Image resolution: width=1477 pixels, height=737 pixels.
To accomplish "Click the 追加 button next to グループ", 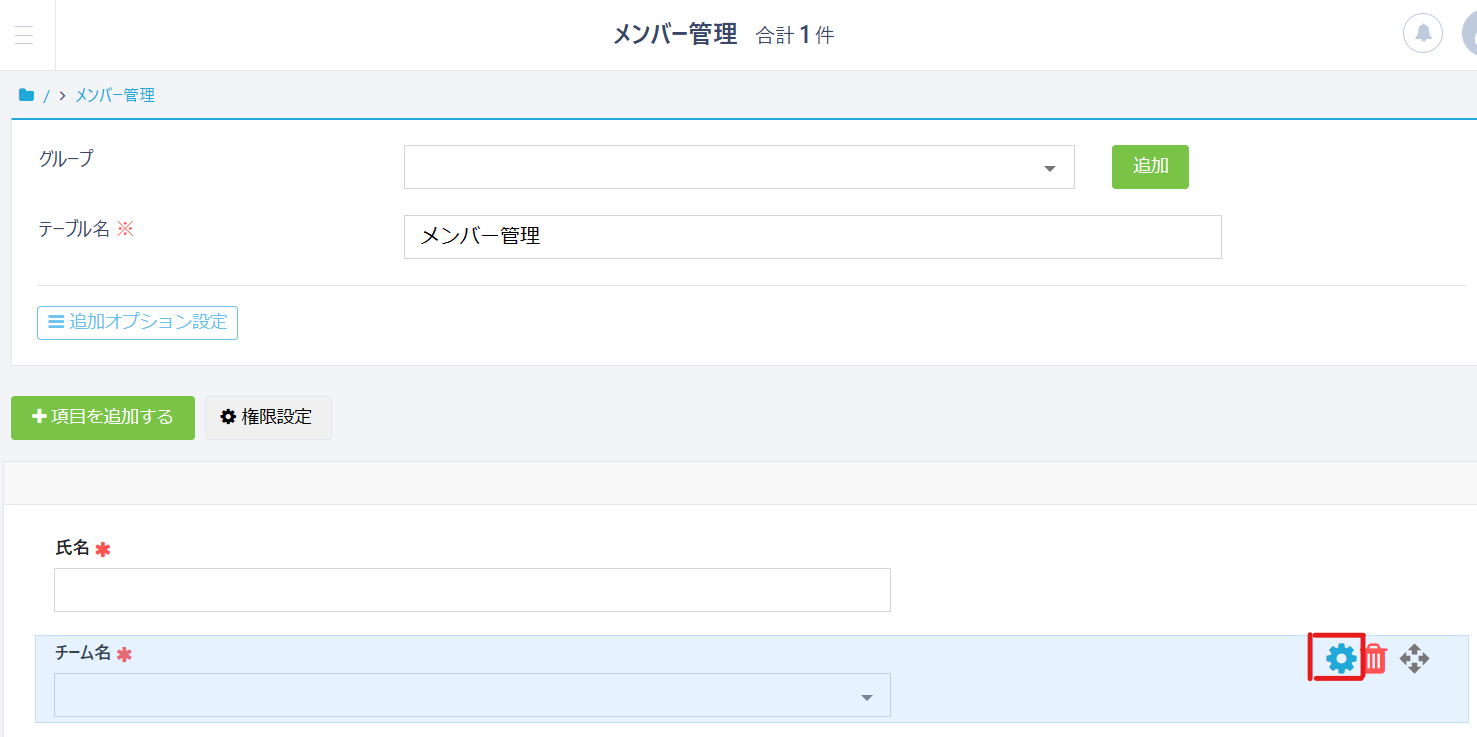I will click(1150, 167).
